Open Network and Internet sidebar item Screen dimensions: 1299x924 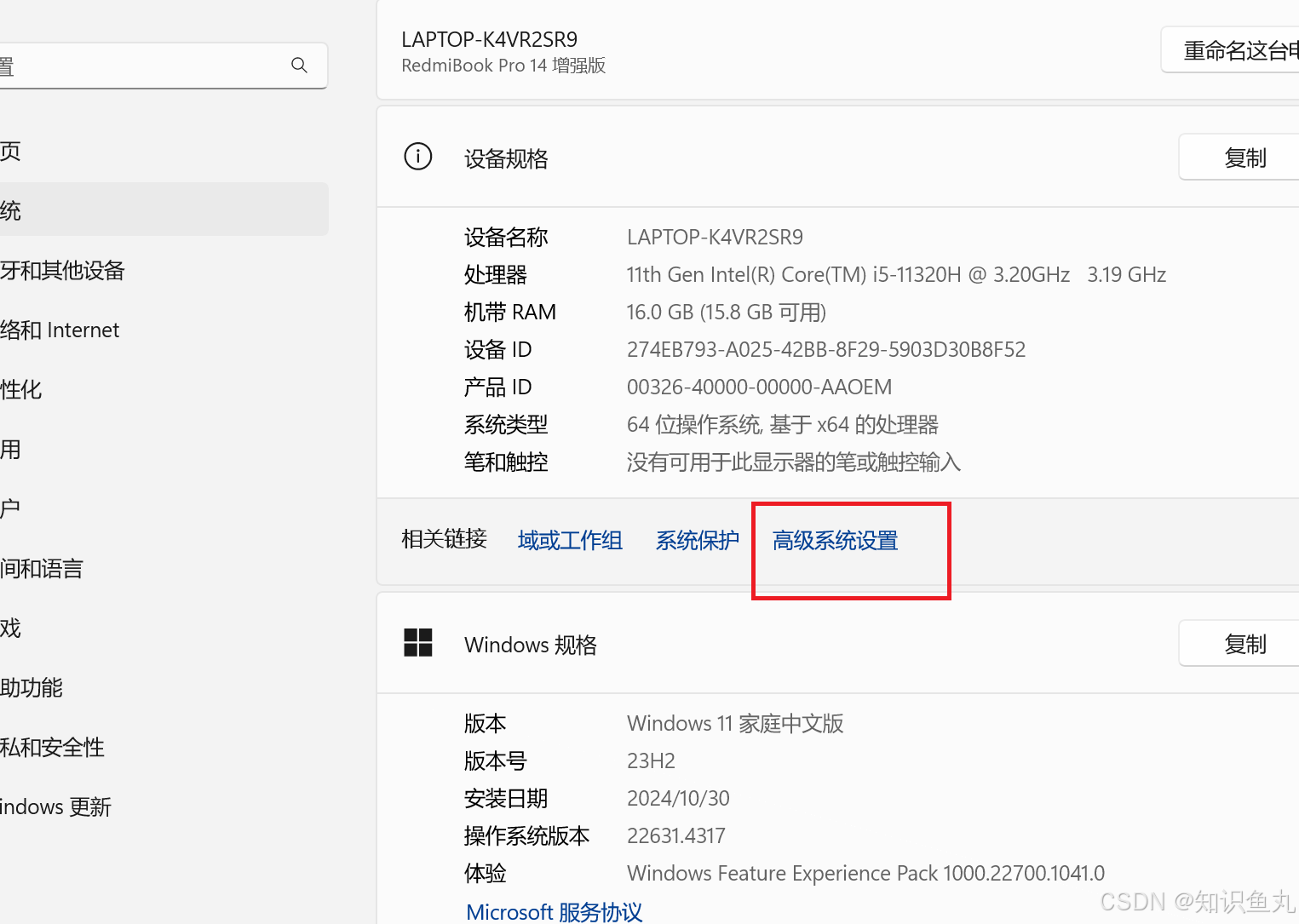[x=164, y=330]
